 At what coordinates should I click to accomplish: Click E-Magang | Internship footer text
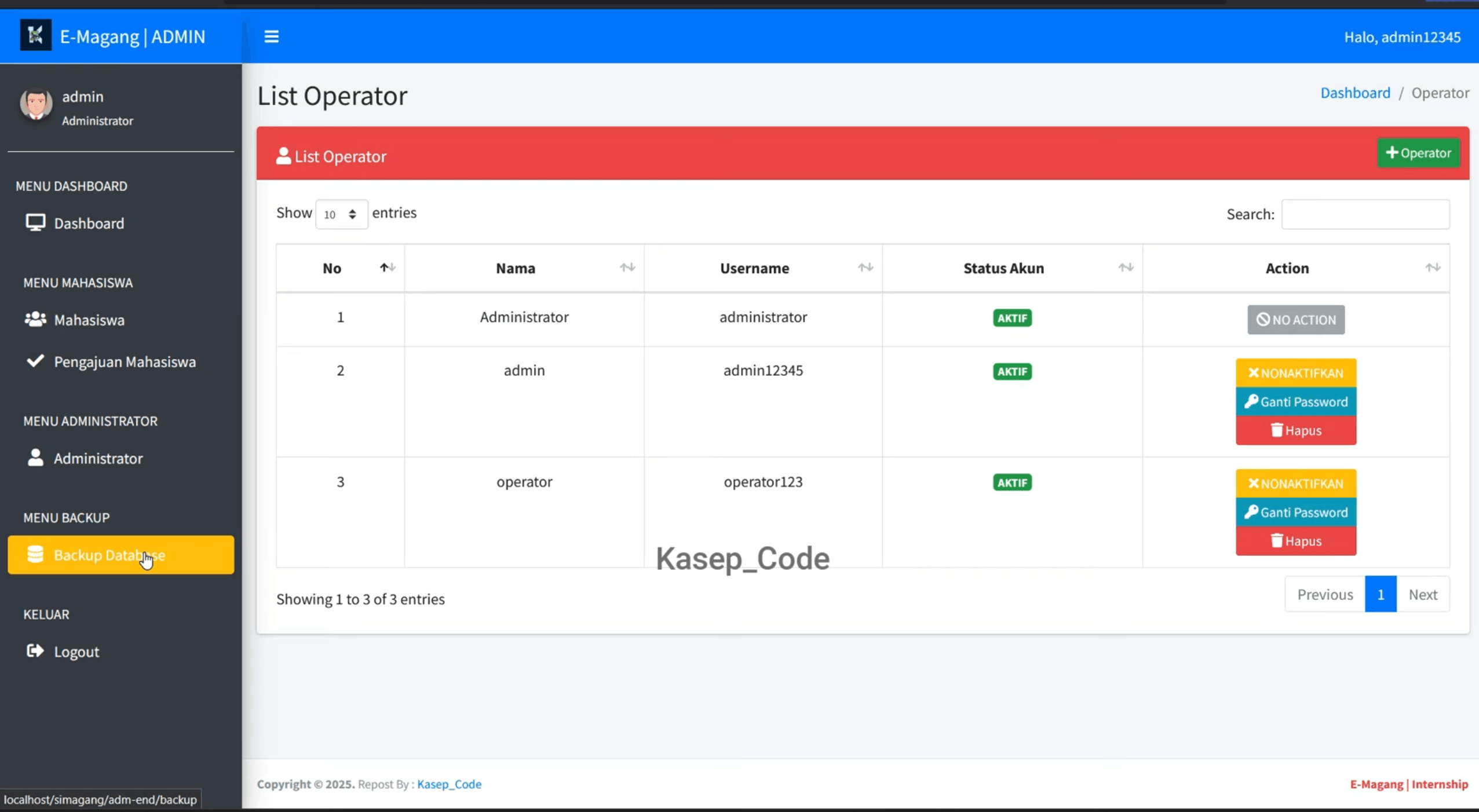(x=1409, y=784)
